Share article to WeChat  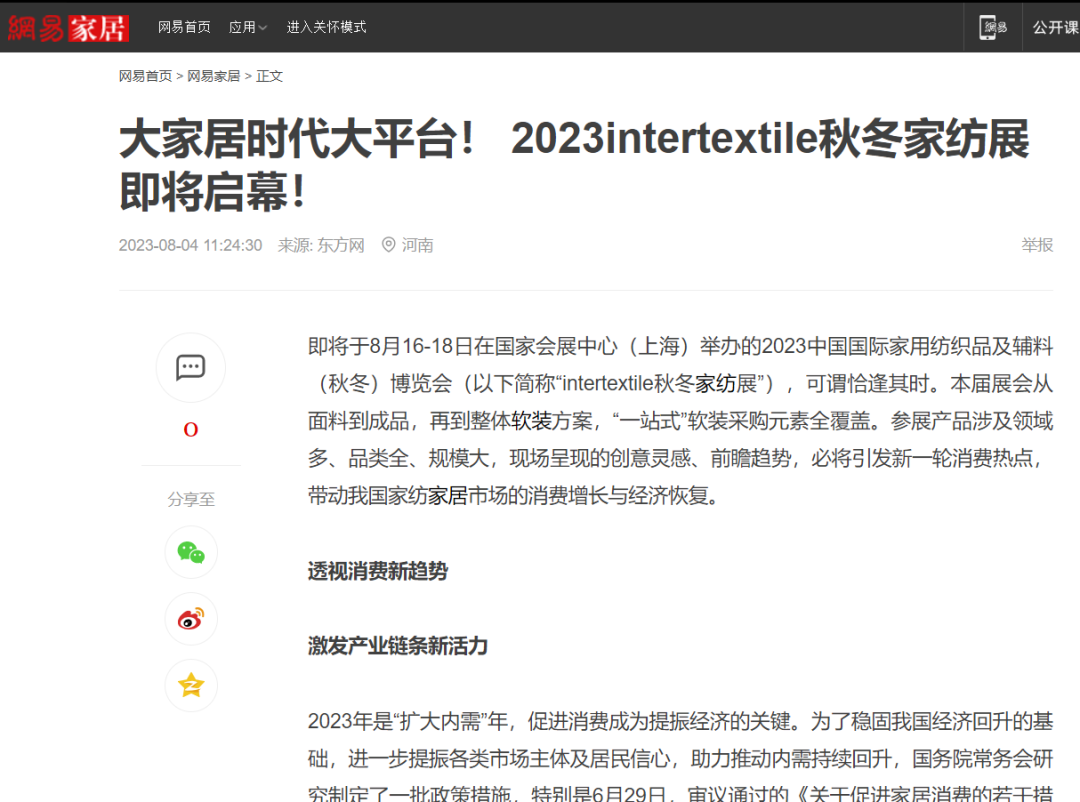coord(190,552)
